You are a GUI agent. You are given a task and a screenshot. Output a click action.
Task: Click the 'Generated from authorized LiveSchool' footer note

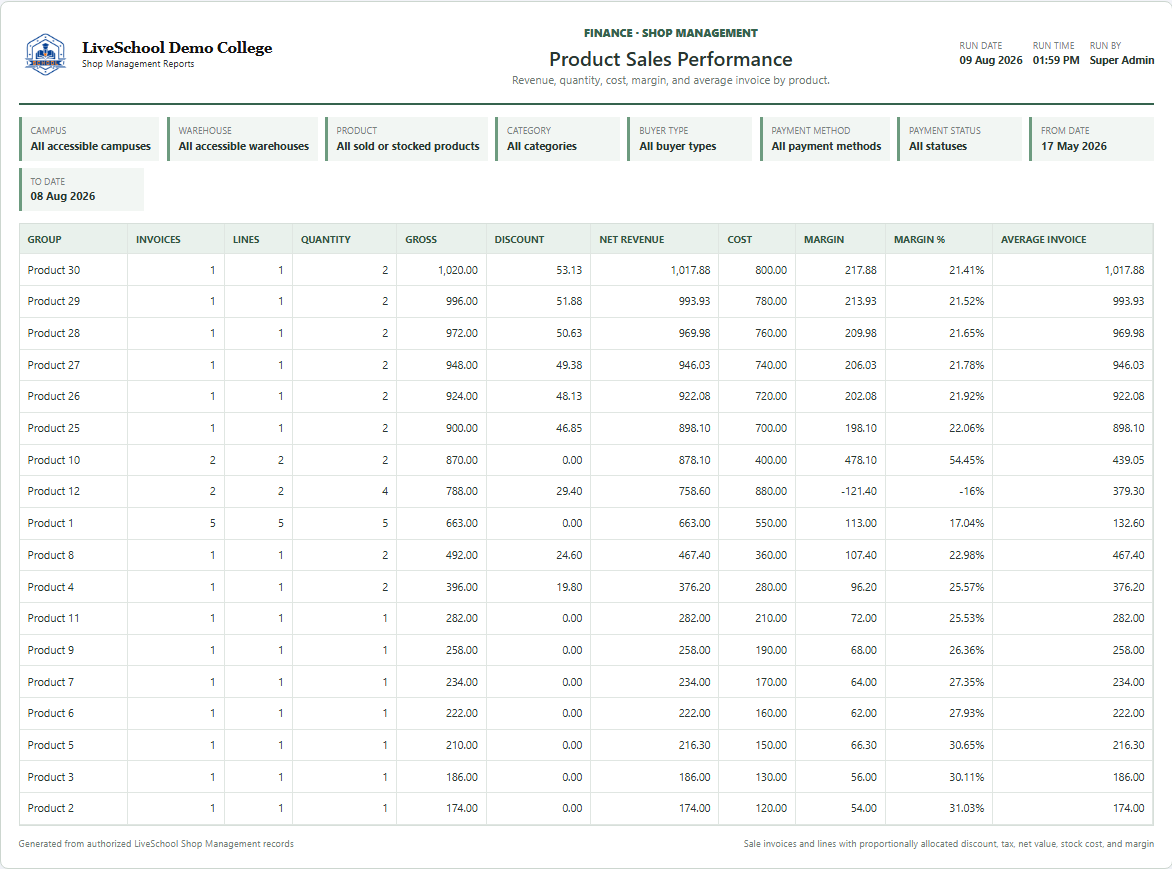[x=156, y=844]
